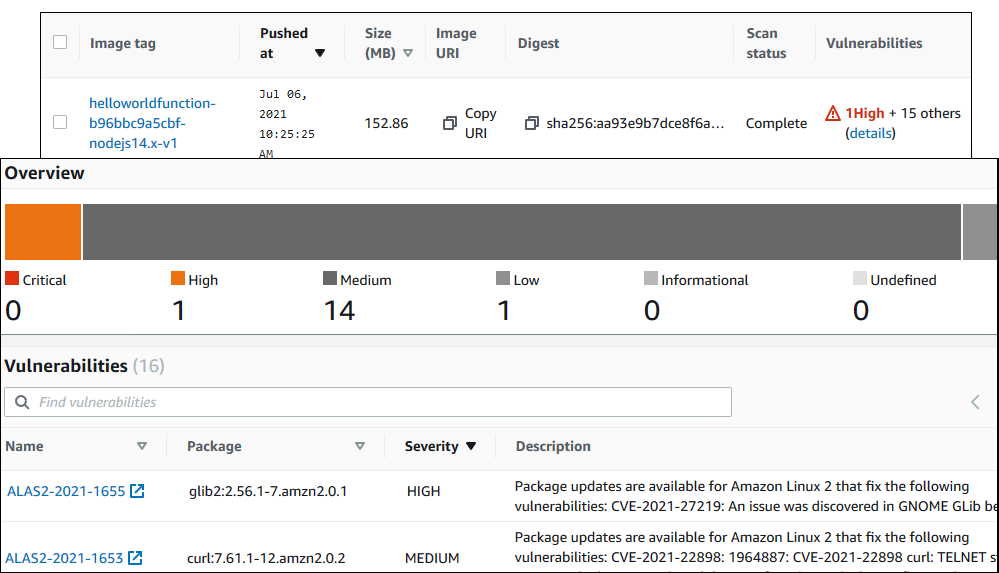Open ALAS2-2021-1655 advisory link
Screen dimensions: 999x573
pyautogui.click(x=66, y=491)
